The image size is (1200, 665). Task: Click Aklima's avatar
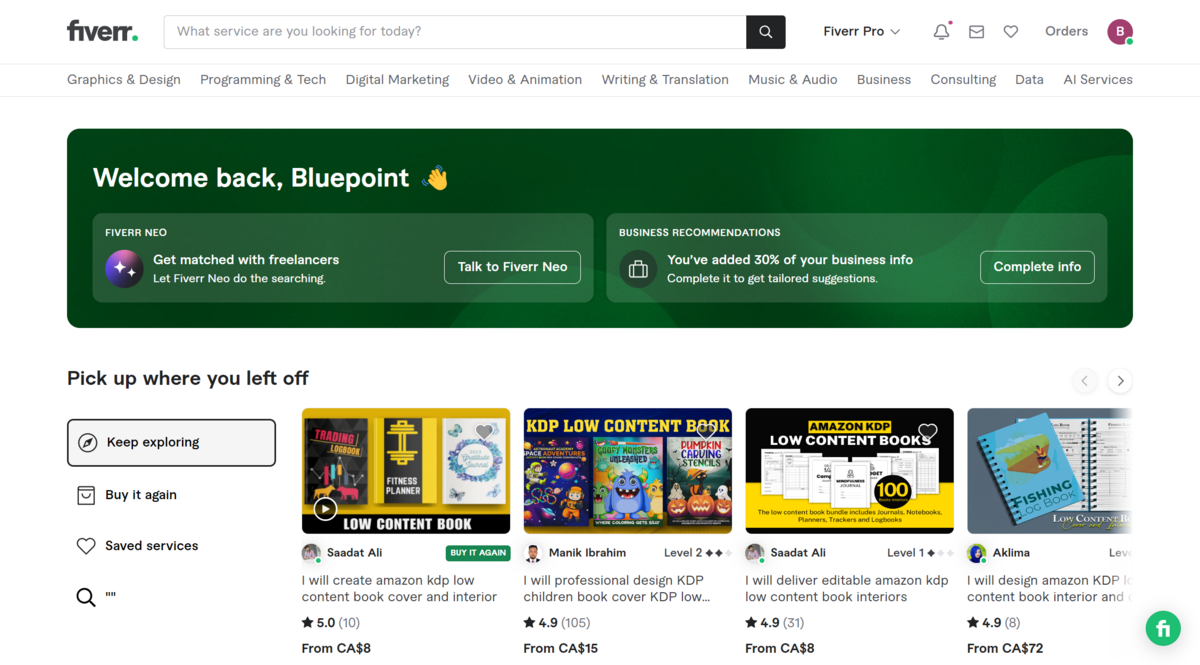coord(977,553)
